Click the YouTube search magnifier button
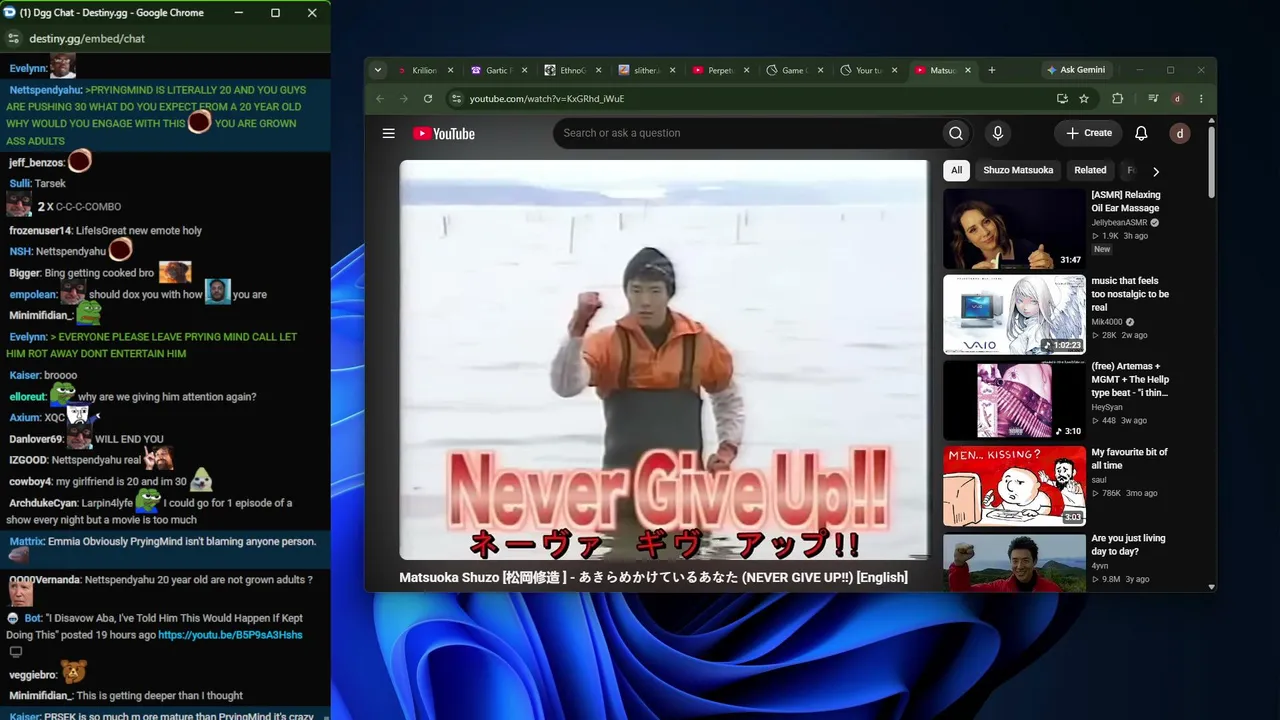The height and width of the screenshot is (720, 1280). point(956,133)
